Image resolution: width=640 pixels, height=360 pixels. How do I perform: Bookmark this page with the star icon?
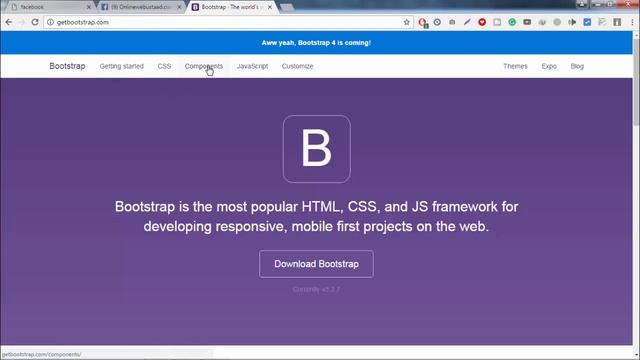click(x=407, y=22)
